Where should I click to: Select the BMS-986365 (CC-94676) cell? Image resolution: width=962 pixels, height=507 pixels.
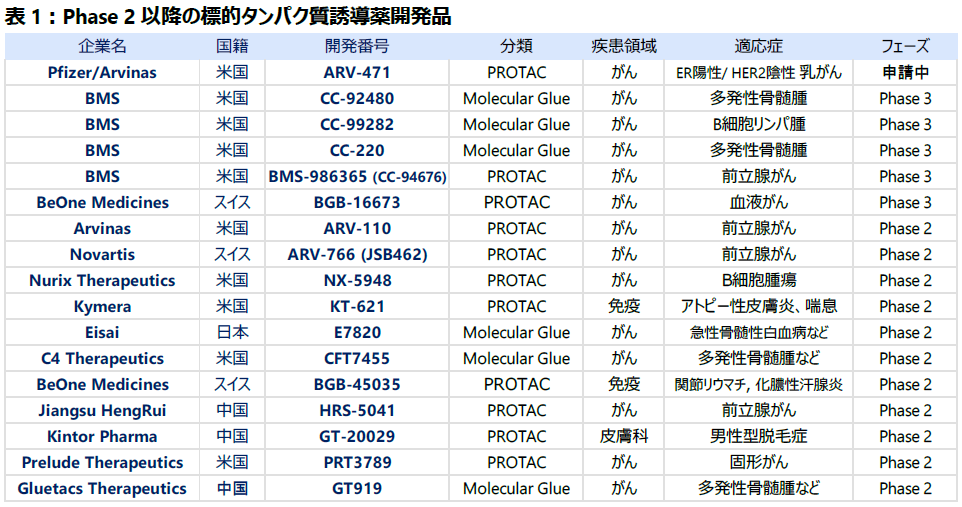[357, 177]
